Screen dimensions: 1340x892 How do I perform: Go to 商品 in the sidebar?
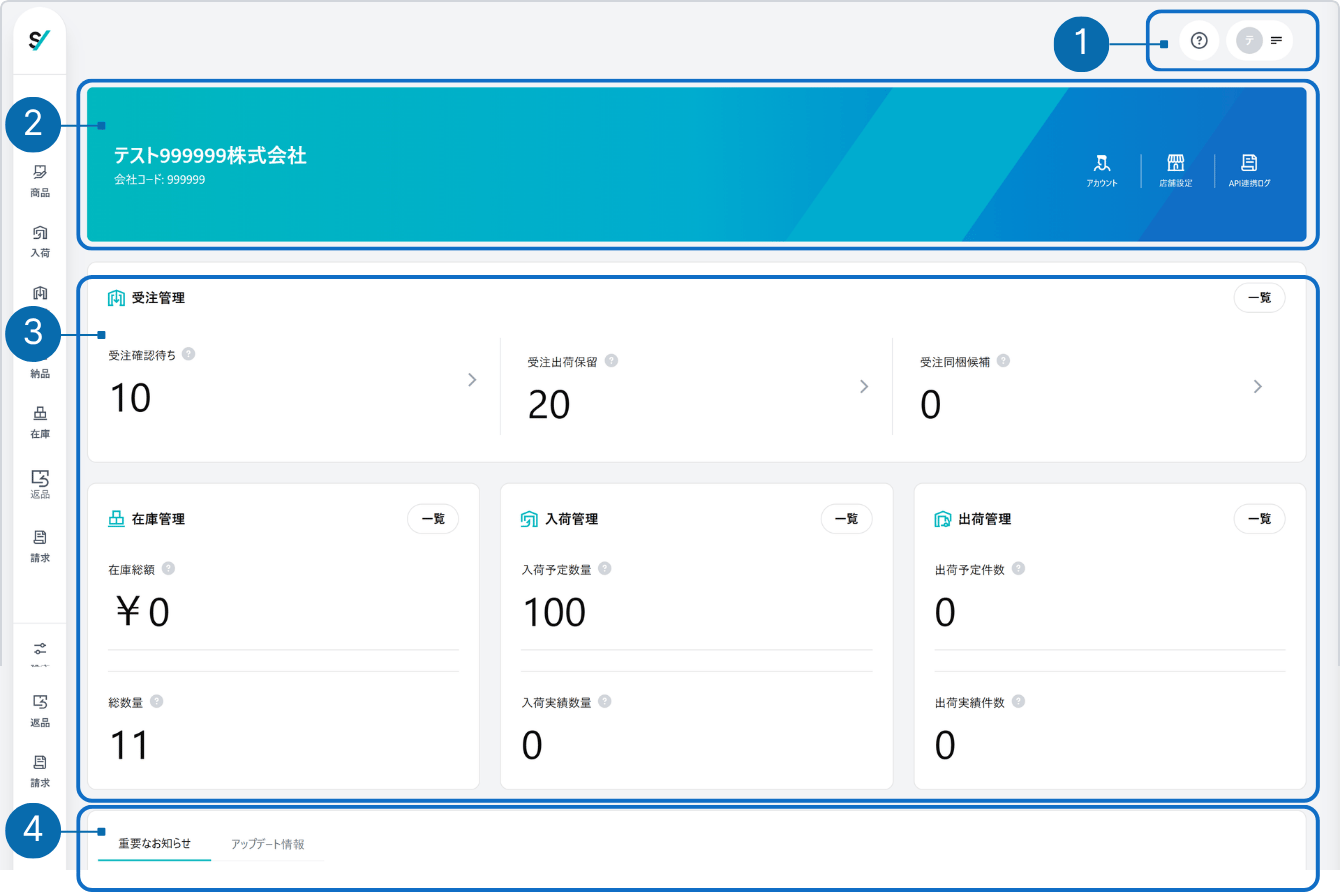click(x=40, y=180)
